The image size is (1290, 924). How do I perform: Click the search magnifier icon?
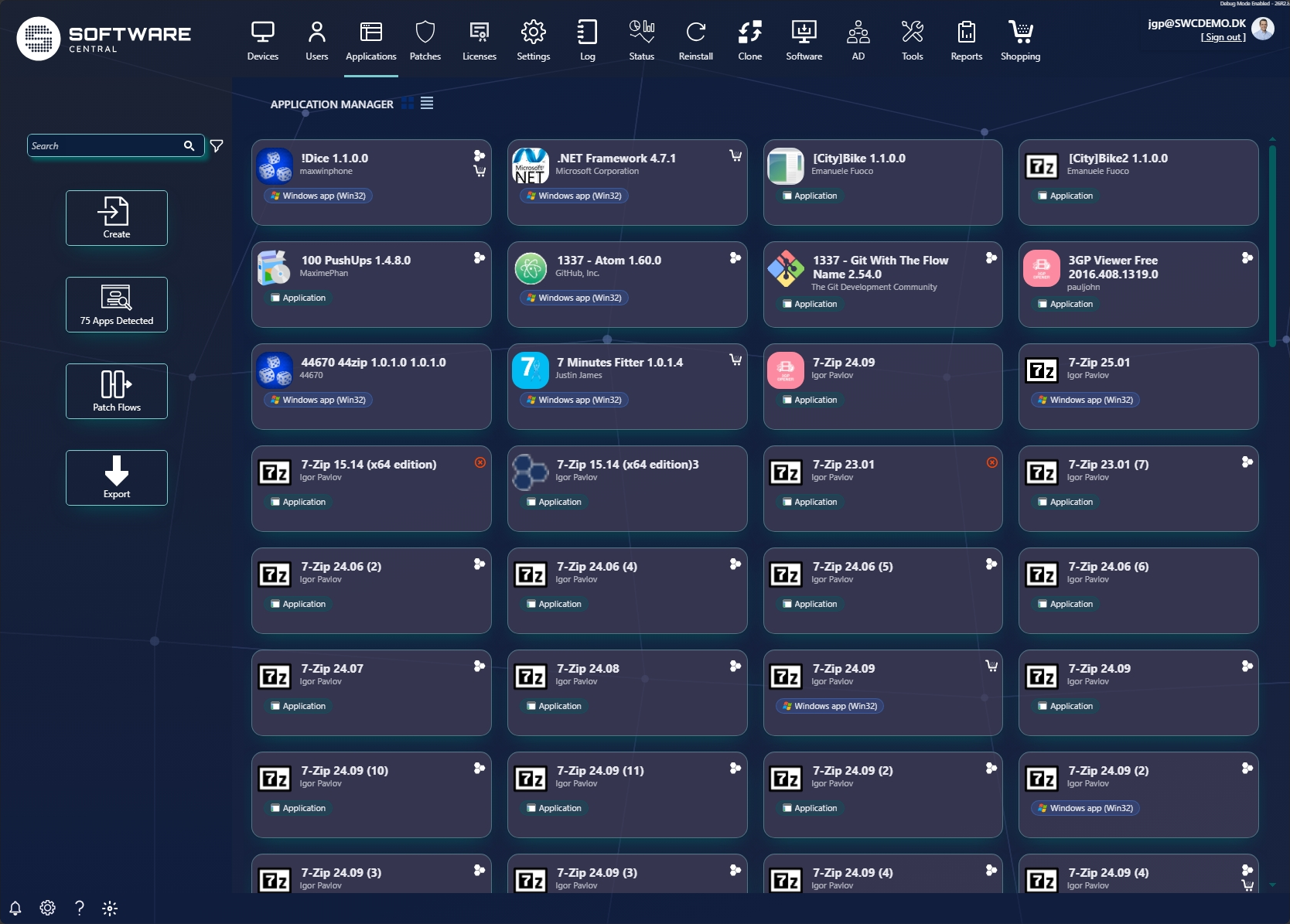click(189, 145)
